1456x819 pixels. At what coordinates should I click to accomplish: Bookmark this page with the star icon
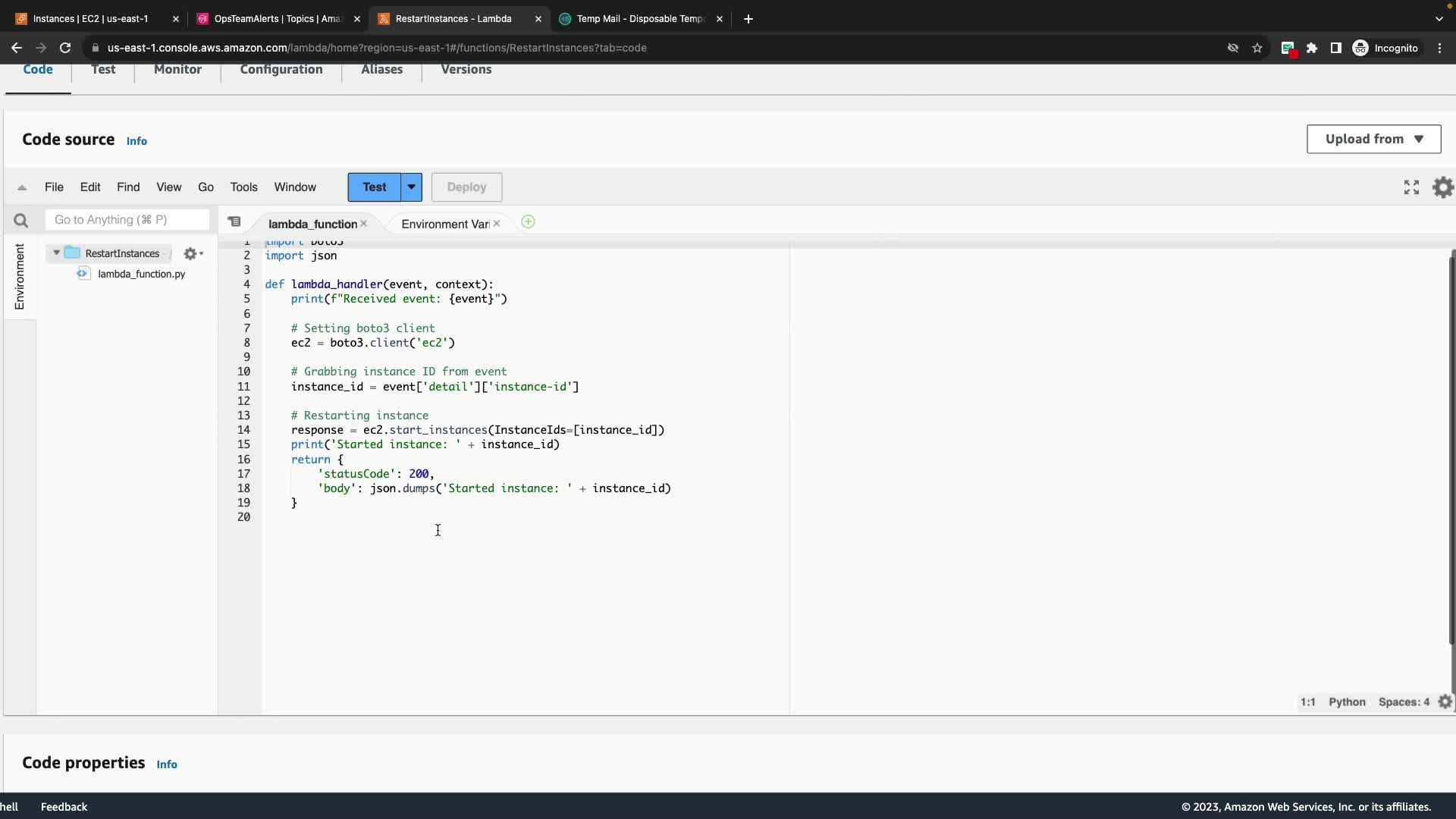1257,48
